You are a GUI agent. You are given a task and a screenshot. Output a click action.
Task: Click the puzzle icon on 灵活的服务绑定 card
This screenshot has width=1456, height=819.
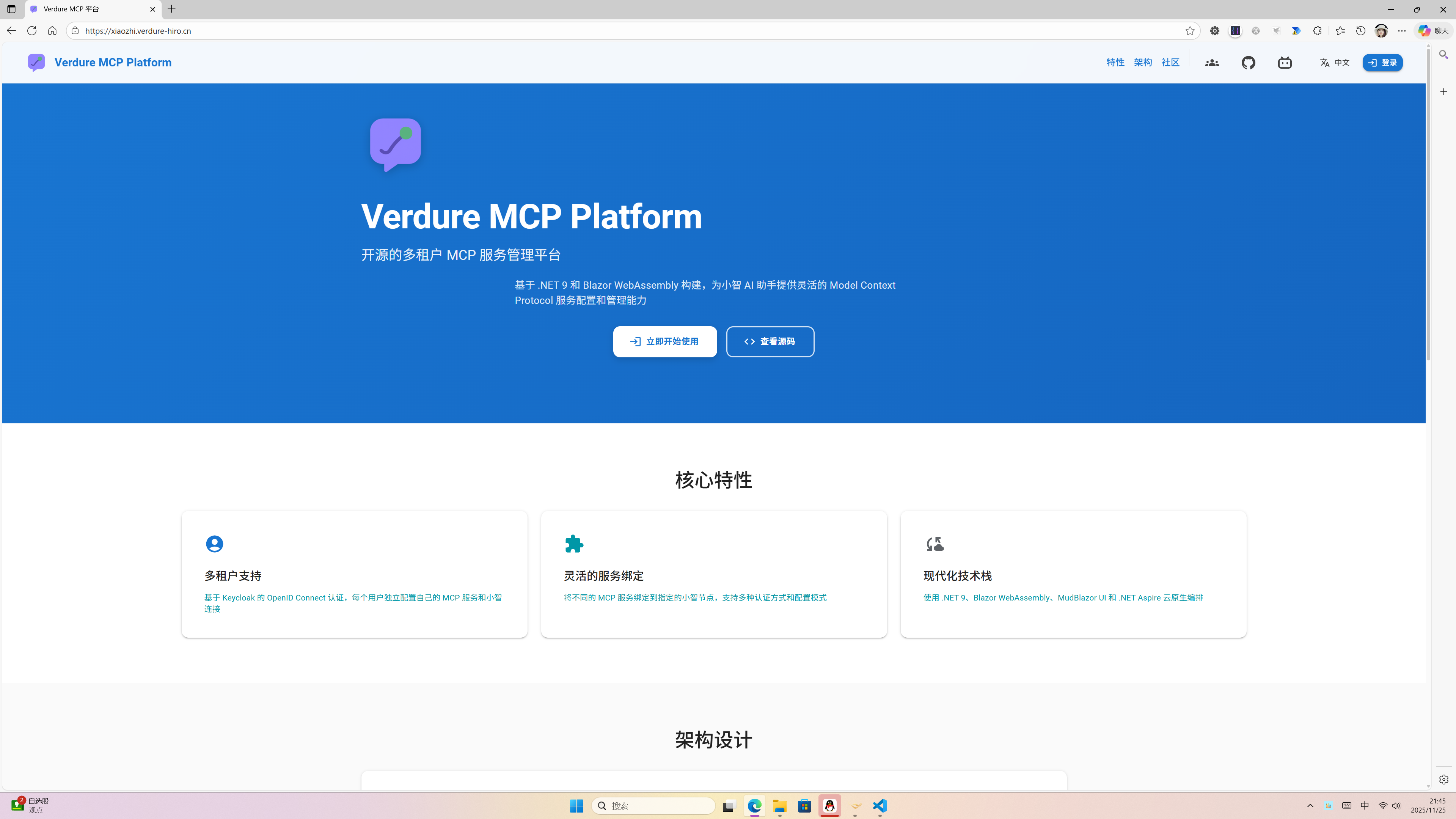click(574, 543)
